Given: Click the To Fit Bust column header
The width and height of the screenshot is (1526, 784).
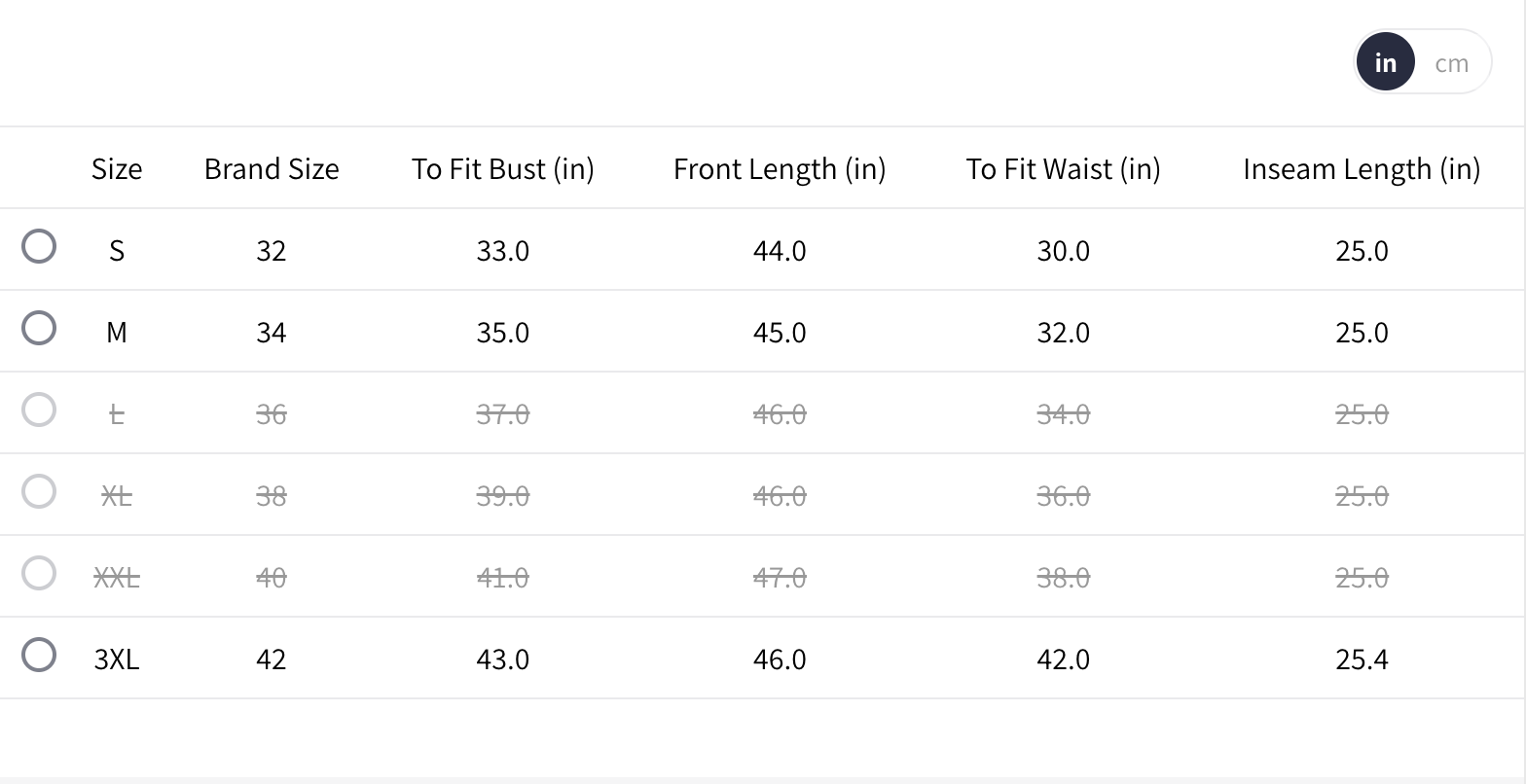Looking at the screenshot, I should [502, 169].
